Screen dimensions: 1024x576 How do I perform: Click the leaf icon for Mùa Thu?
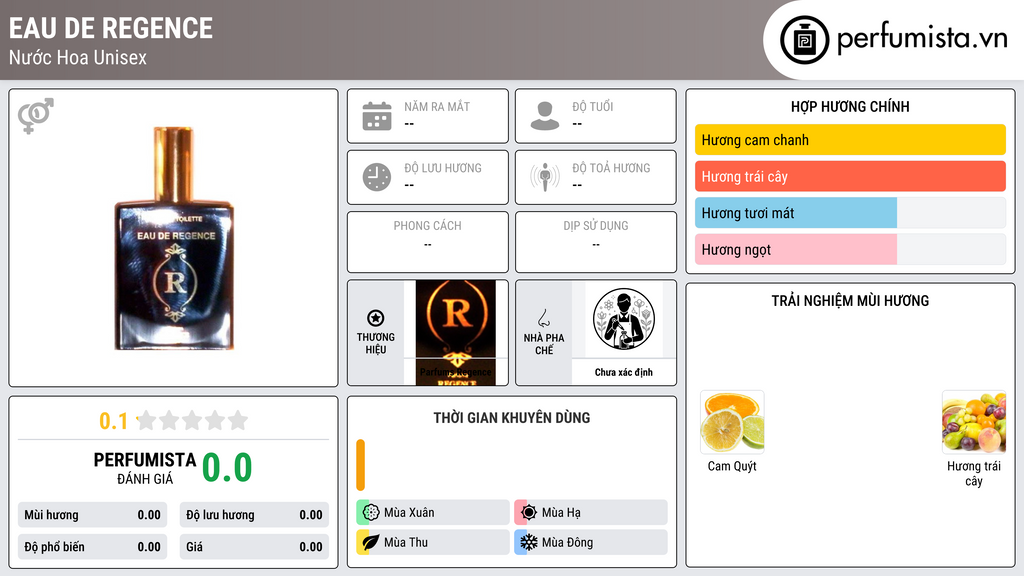[x=371, y=542]
